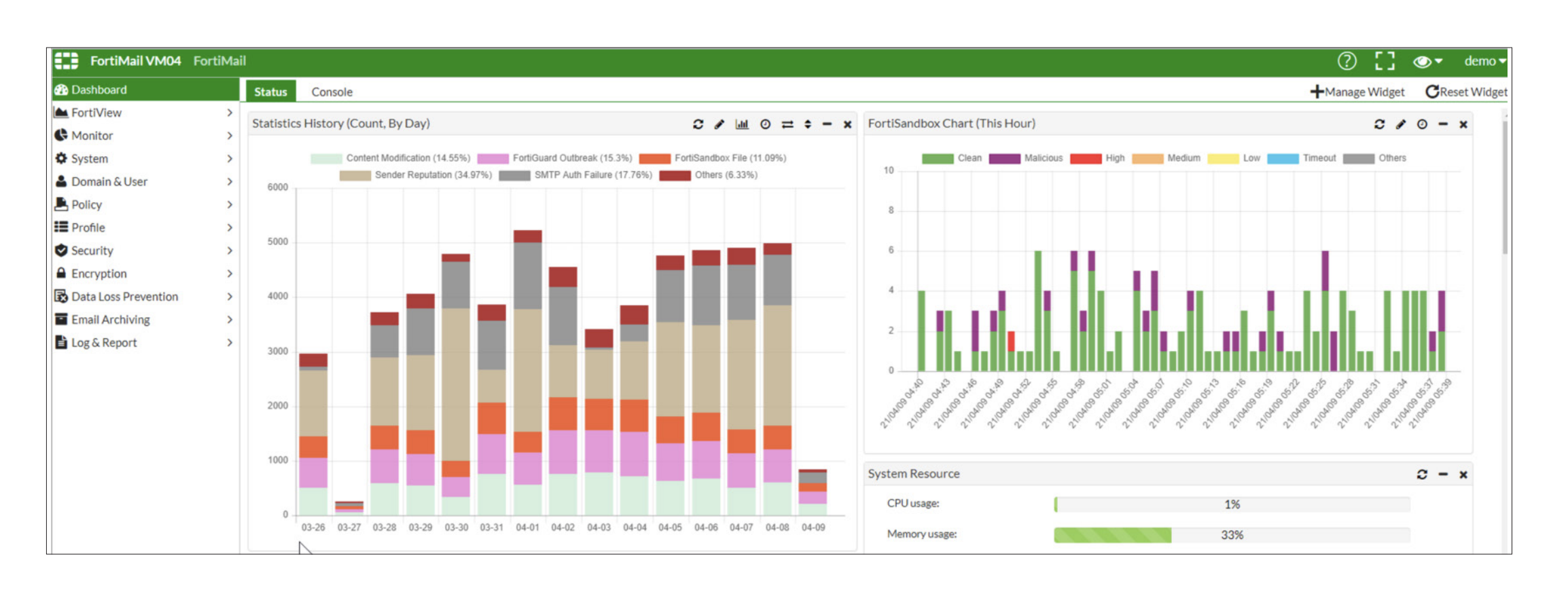This screenshot has width=1568, height=592.
Task: Edit the FortiSandbox Chart widget
Action: pos(1401,124)
